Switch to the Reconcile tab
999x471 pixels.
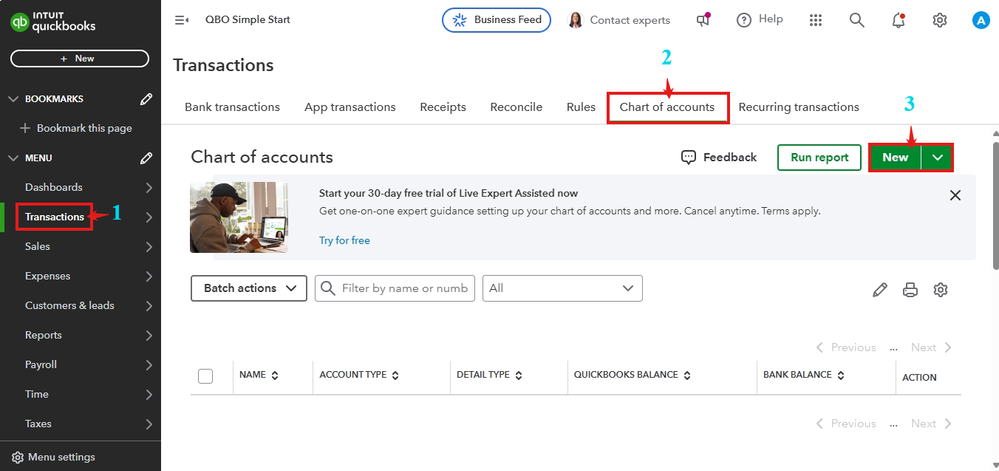coord(516,107)
